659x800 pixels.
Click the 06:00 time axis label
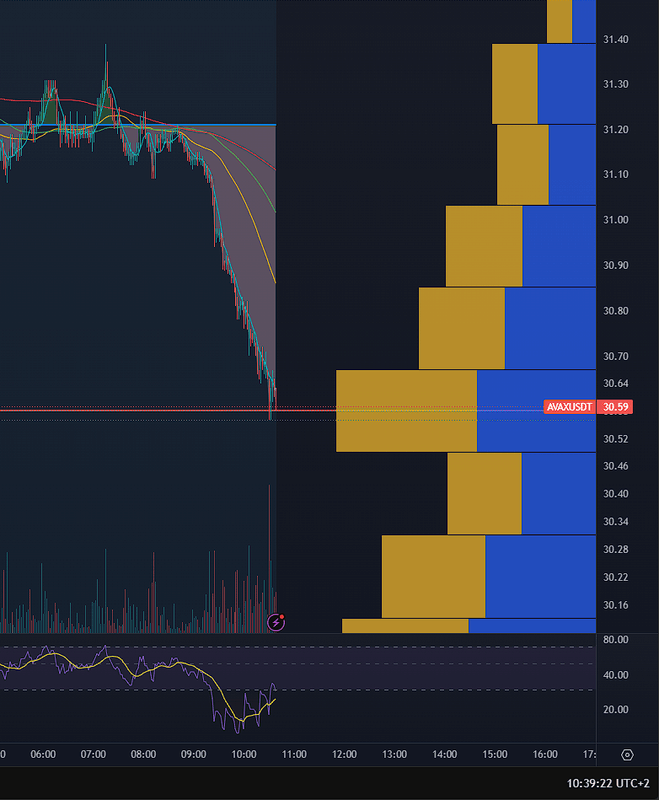coord(43,754)
